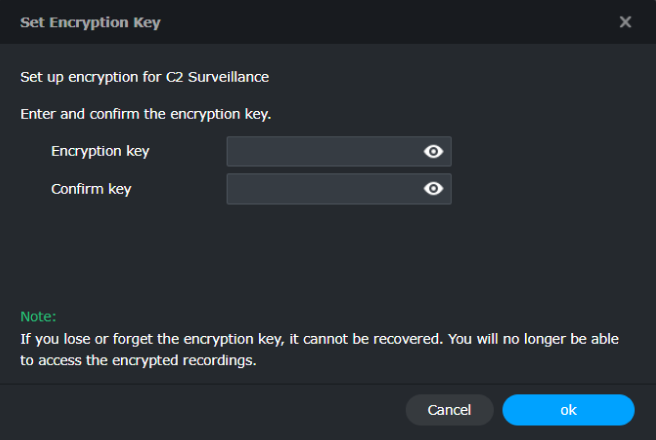The width and height of the screenshot is (656, 440).
Task: Click the "Set Encryption Key" title text
Action: (90, 22)
